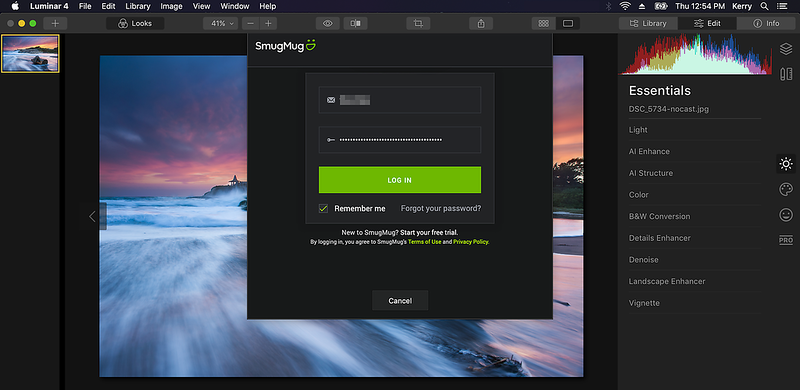800x390 pixels.
Task: Expand the B&W Conversion tool
Action: pyautogui.click(x=694, y=216)
